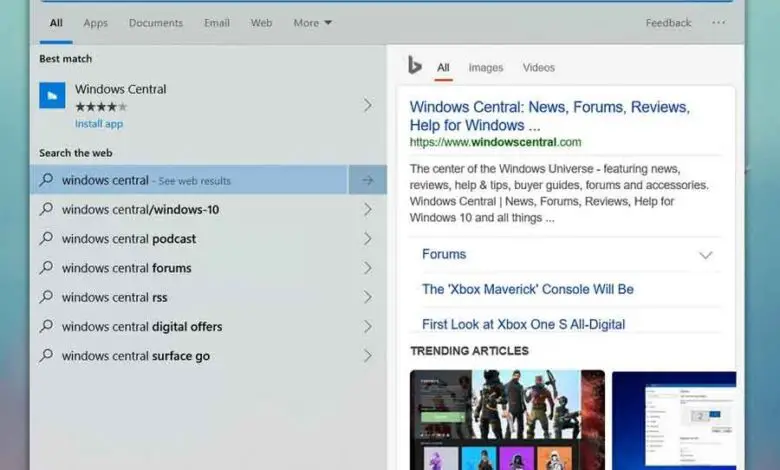
Task: Select 'windows central digital offers' suggestion text
Action: point(142,327)
